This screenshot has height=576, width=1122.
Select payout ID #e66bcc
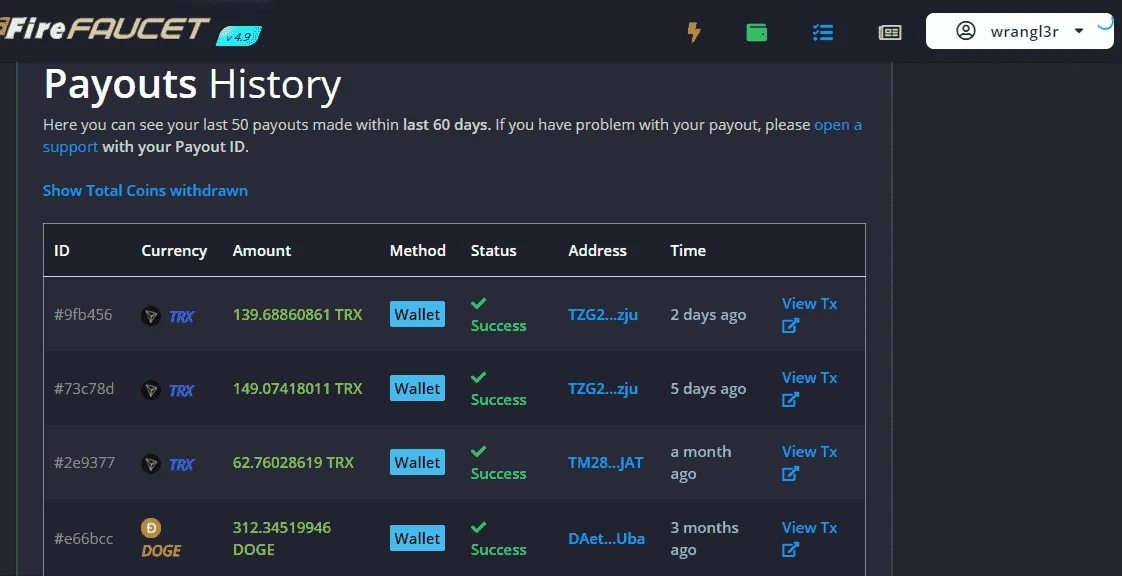click(x=84, y=538)
